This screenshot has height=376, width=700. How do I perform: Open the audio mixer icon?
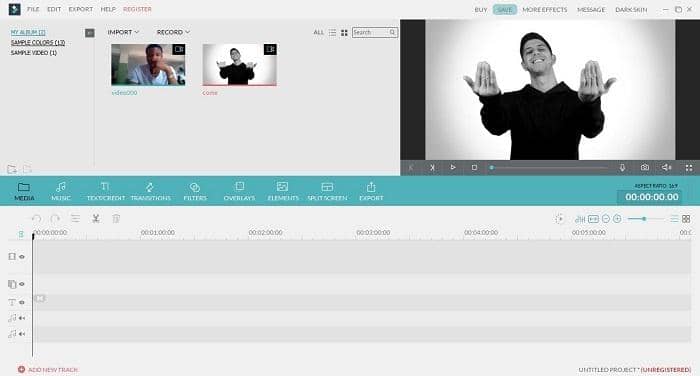click(x=579, y=219)
